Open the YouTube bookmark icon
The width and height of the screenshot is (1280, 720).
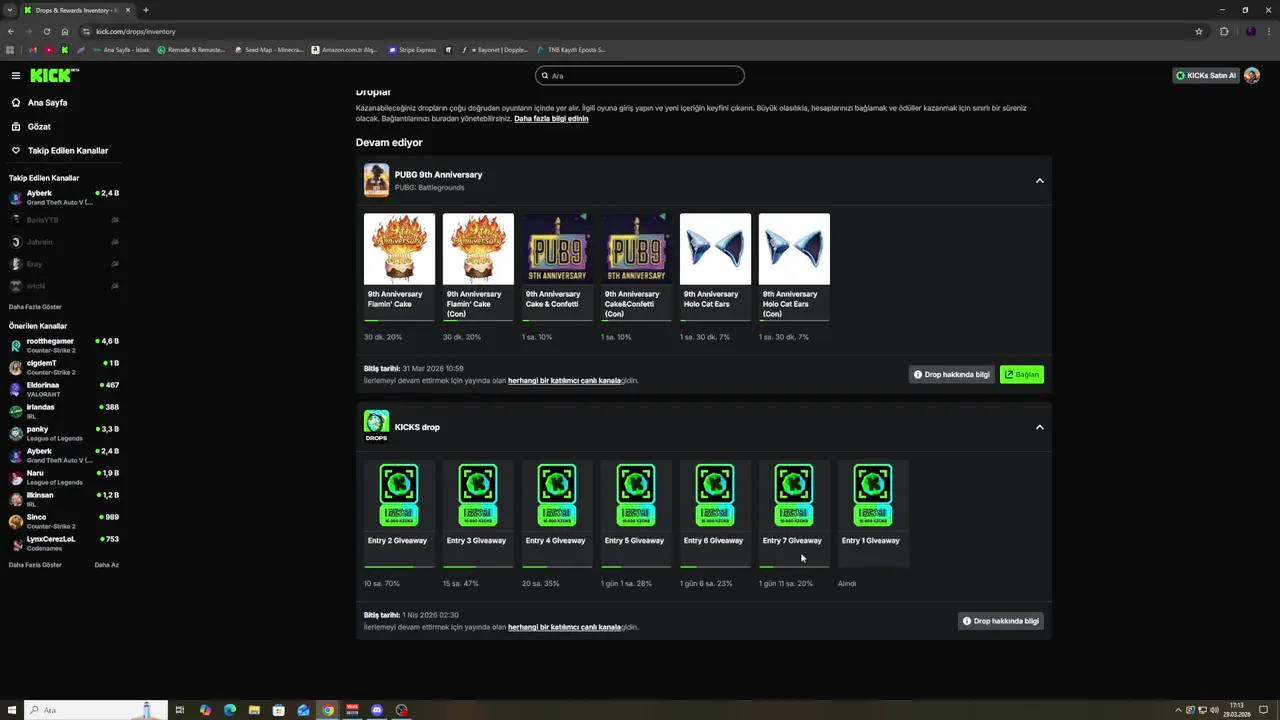point(49,49)
